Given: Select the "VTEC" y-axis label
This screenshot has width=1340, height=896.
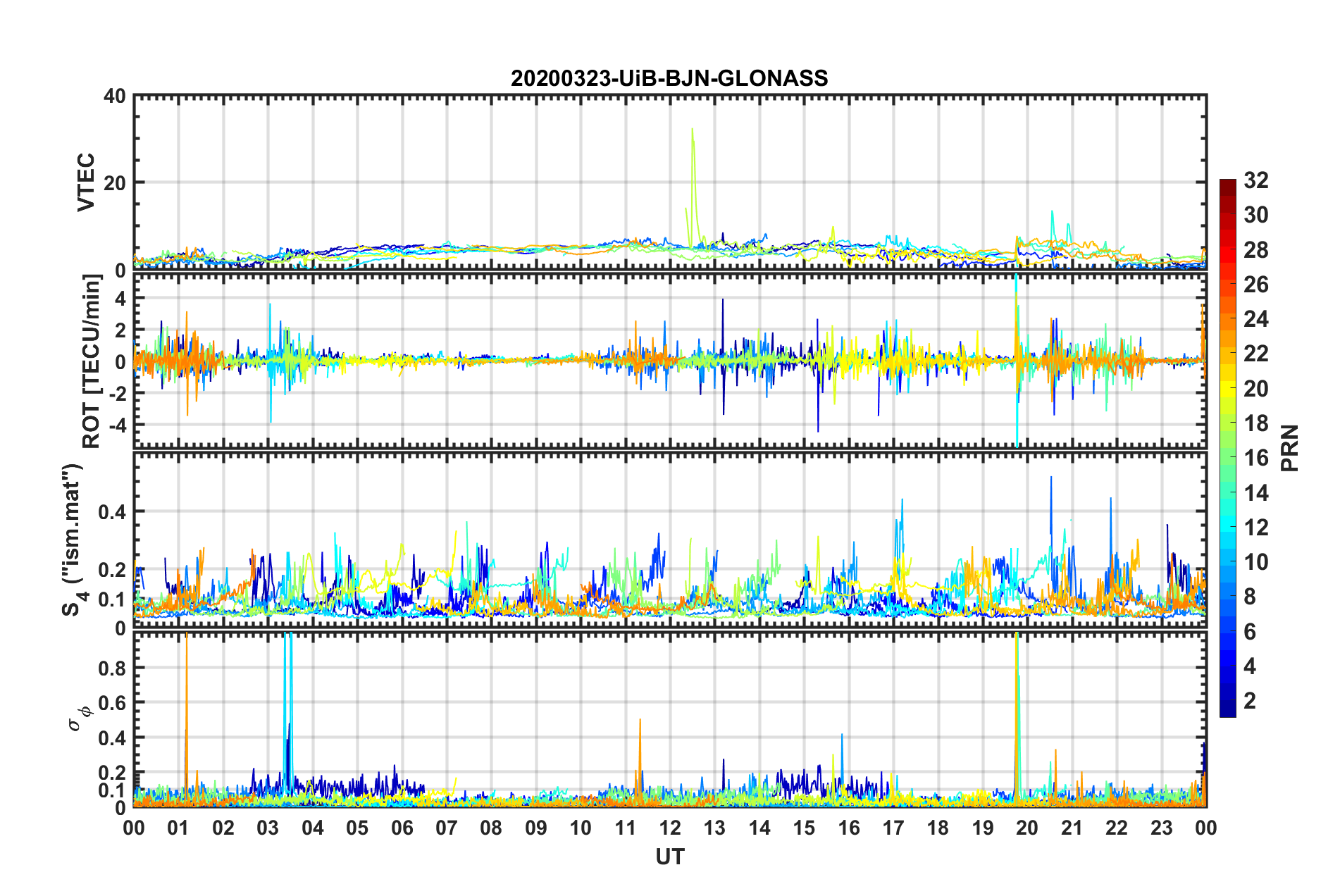Looking at the screenshot, I should (86, 182).
